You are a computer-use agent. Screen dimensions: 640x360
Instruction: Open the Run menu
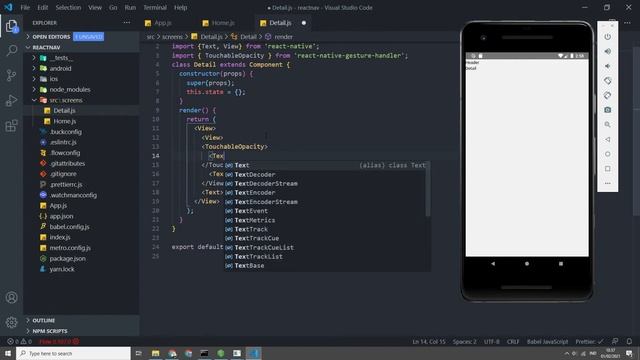(130, 7)
